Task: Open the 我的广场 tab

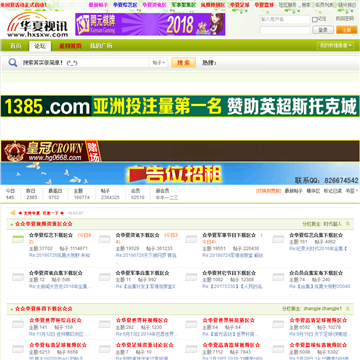Action: click(101, 46)
